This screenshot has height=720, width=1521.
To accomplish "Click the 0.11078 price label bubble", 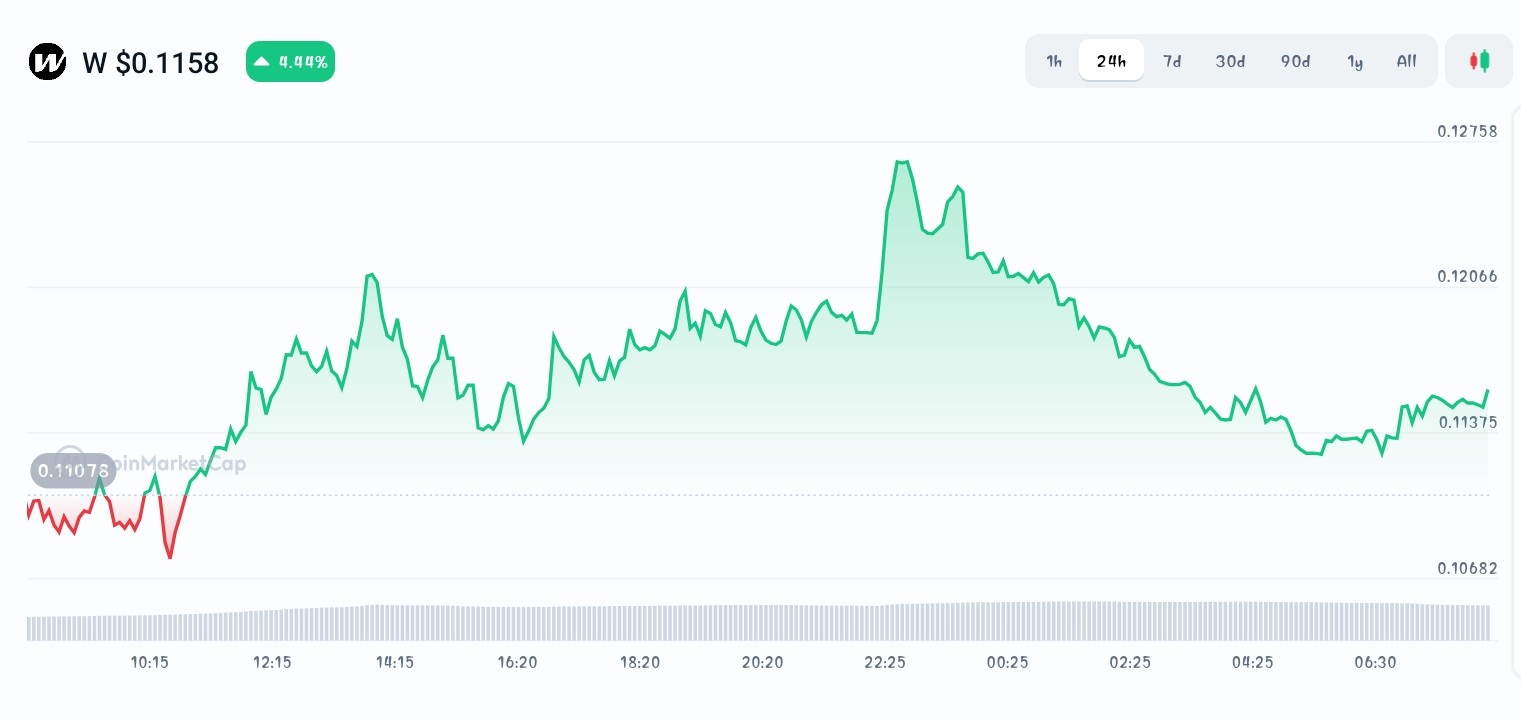I will click(x=73, y=470).
